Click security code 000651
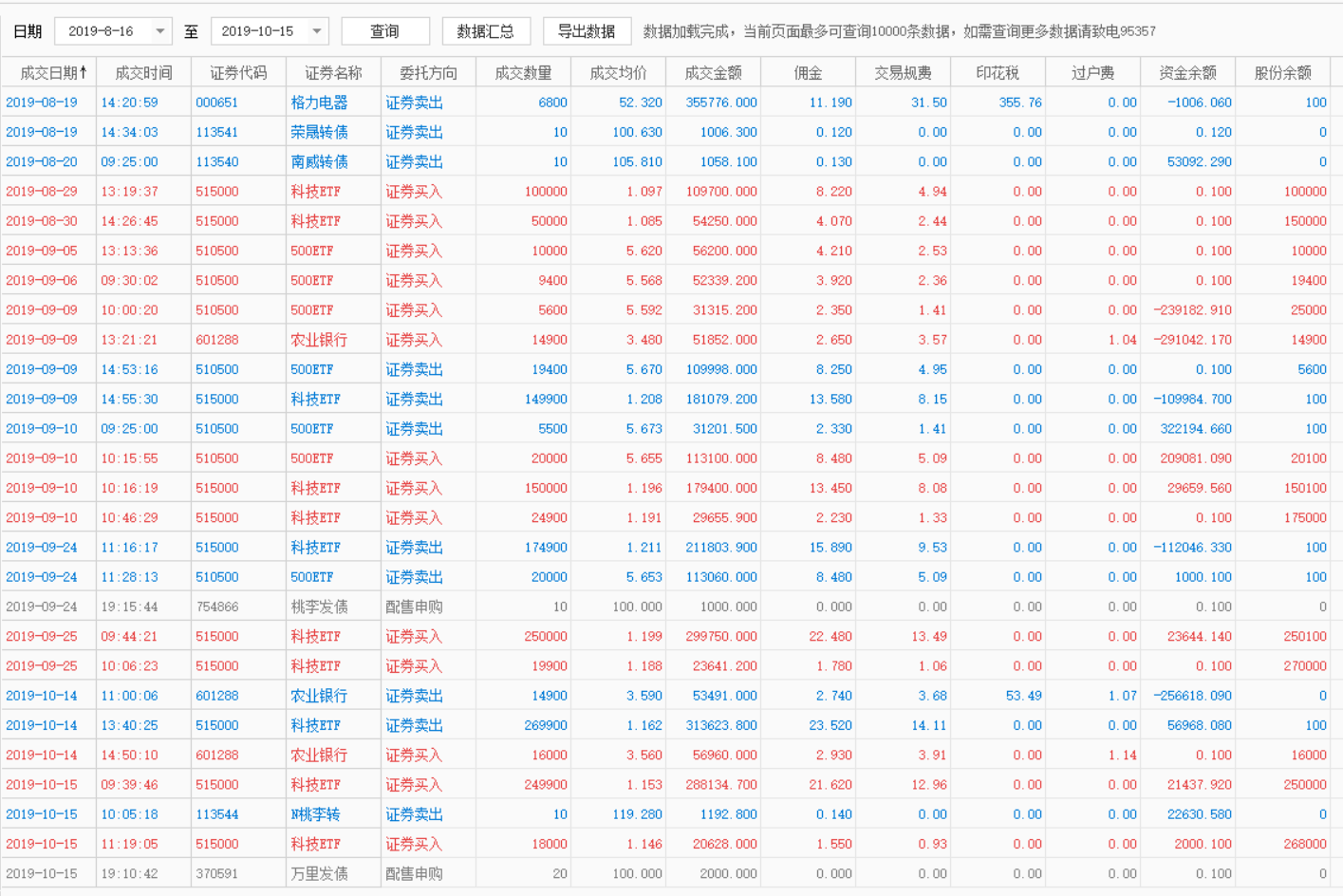This screenshot has height=896, width=1343. (216, 103)
